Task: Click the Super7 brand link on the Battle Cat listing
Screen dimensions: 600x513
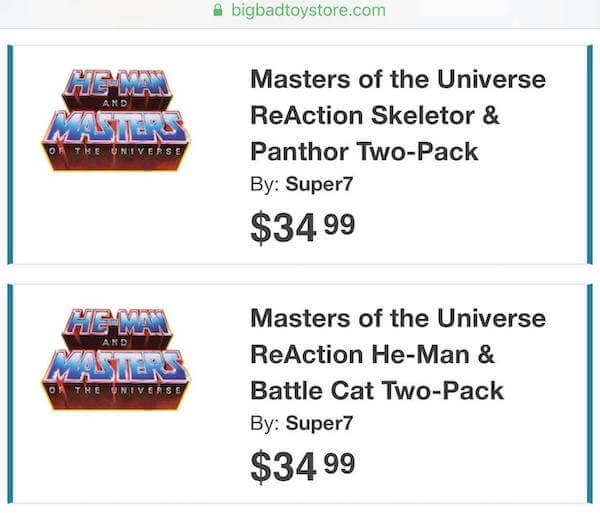Action: point(319,423)
